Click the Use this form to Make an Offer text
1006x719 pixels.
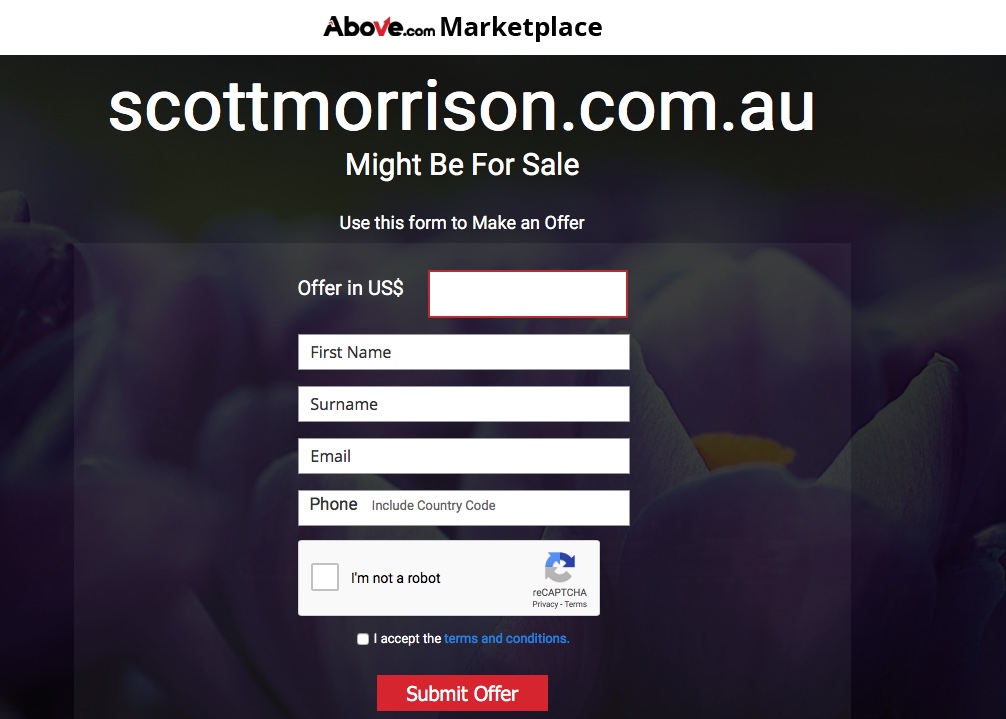point(462,223)
